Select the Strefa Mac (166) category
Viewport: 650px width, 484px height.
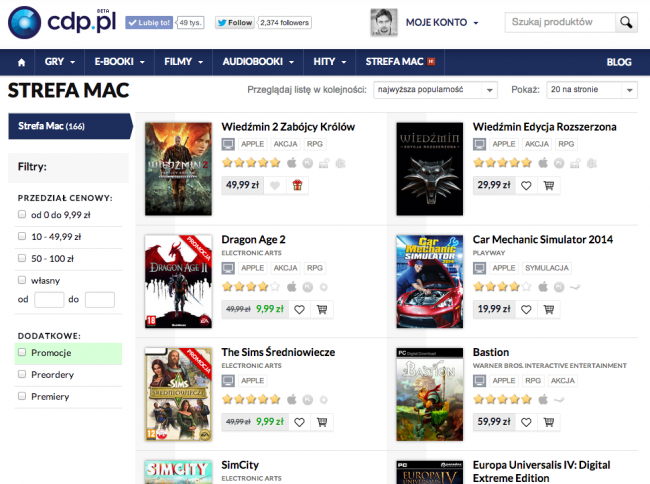70,126
